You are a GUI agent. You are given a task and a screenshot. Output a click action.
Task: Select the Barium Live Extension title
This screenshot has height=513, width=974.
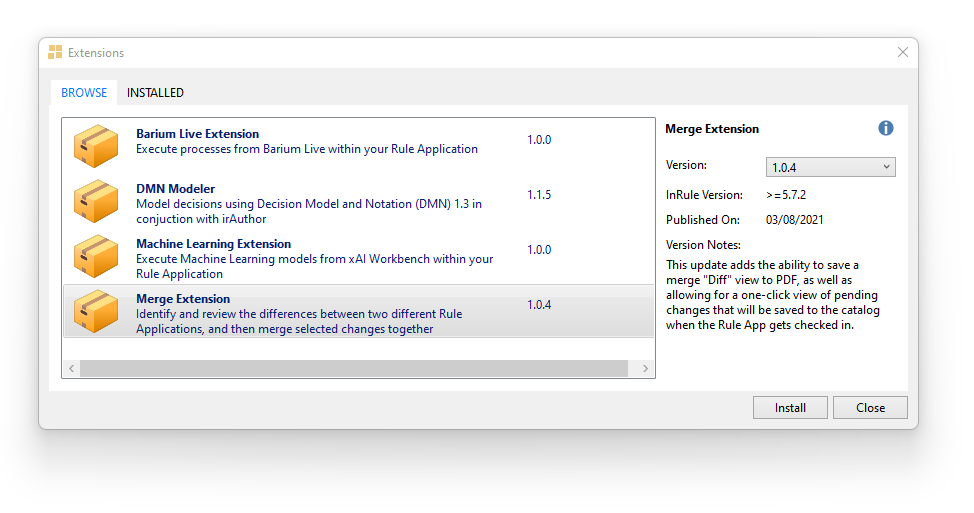197,134
